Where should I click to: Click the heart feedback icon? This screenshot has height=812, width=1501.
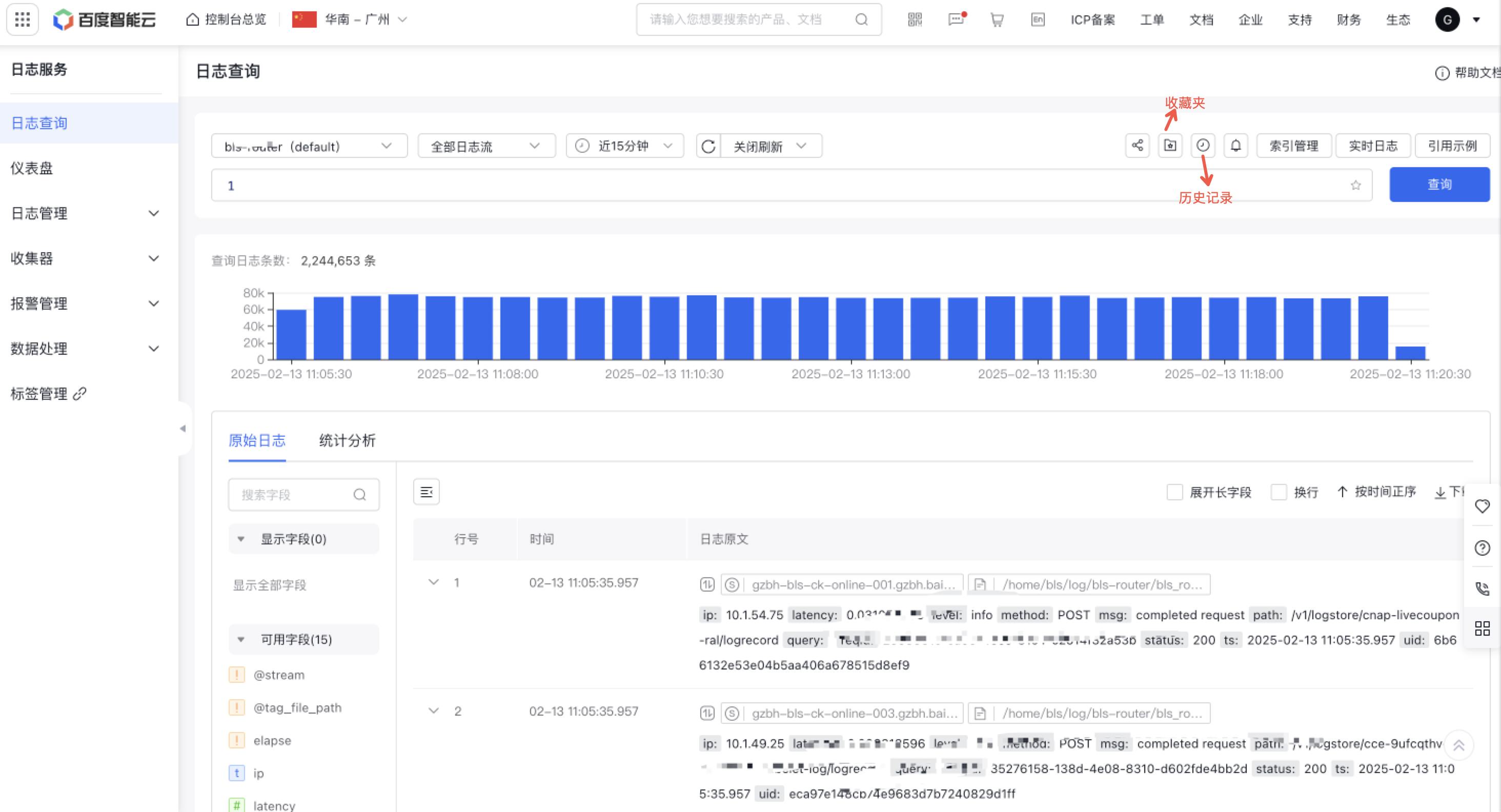click(x=1483, y=505)
